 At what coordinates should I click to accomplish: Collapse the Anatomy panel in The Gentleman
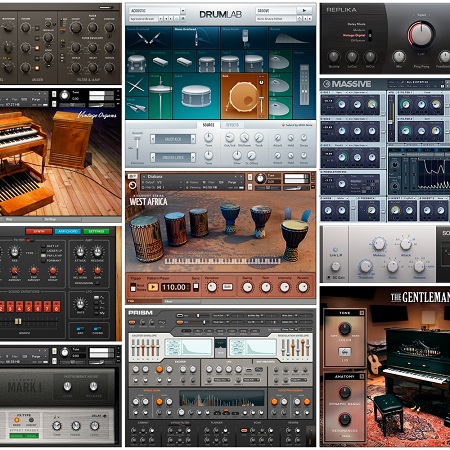(x=362, y=376)
